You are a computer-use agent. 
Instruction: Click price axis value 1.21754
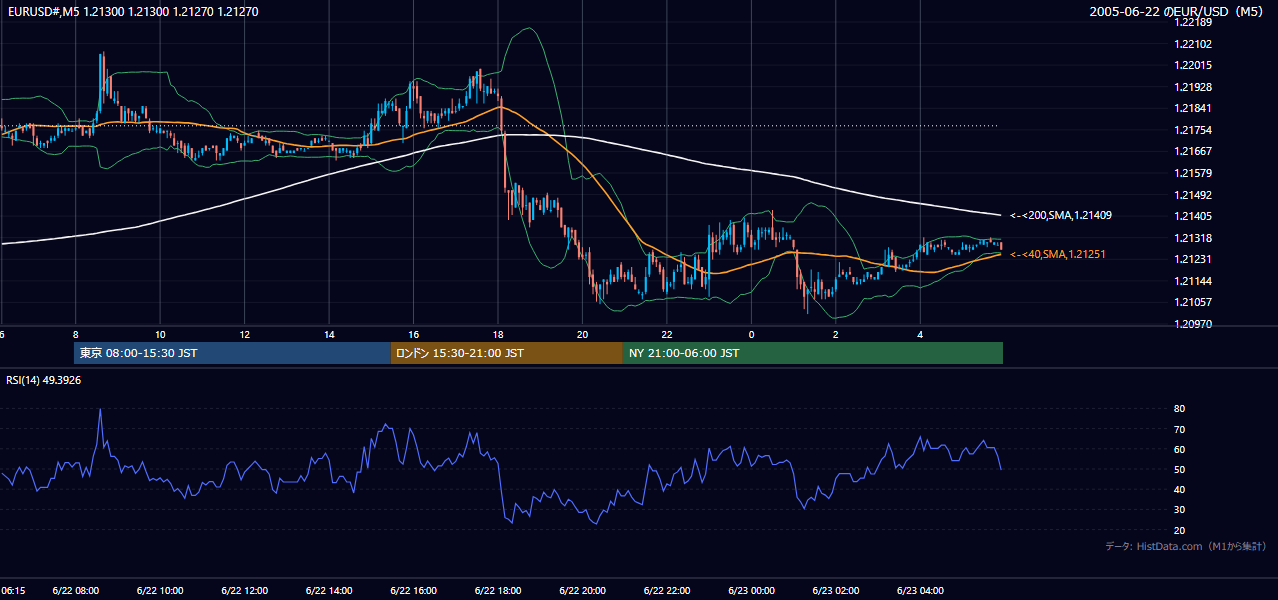coord(1194,130)
